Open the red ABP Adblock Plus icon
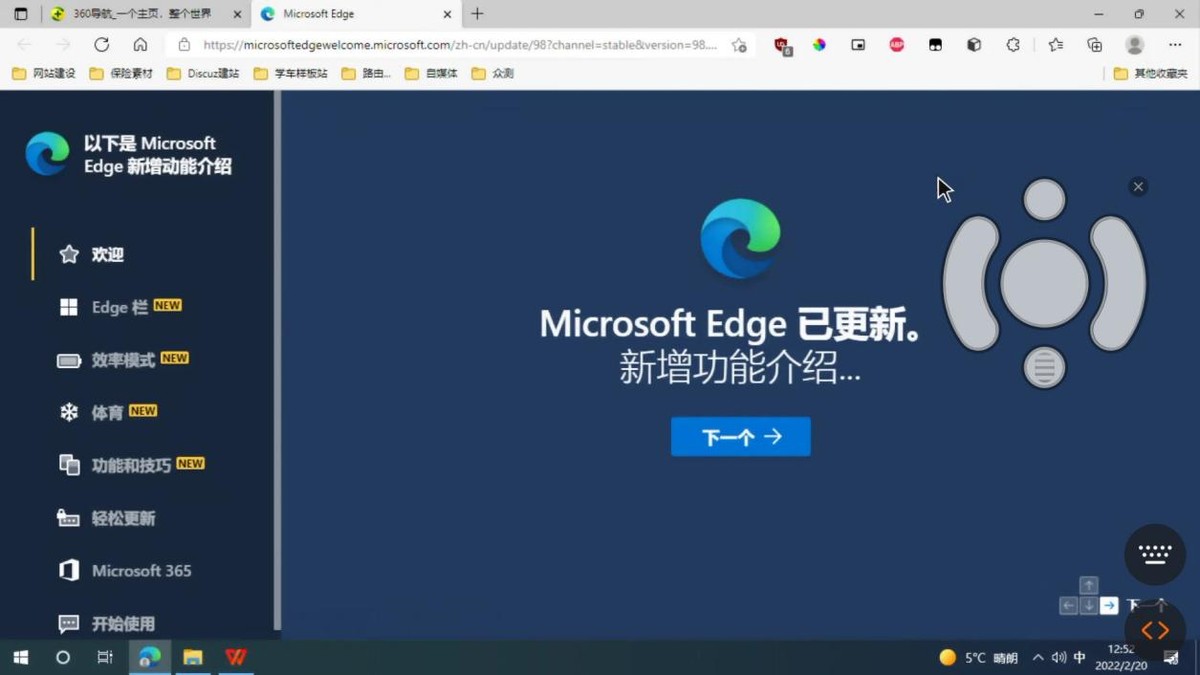Viewport: 1200px width, 675px height. (897, 45)
